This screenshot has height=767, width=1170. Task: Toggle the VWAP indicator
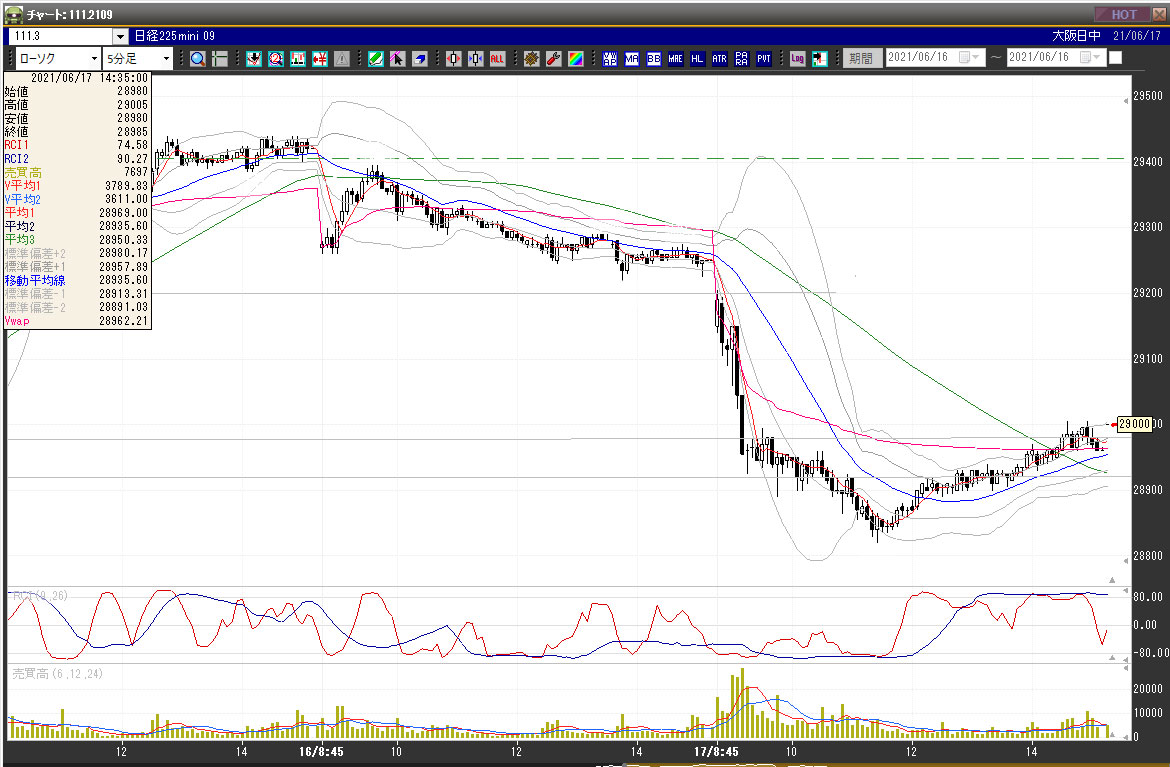pos(610,58)
